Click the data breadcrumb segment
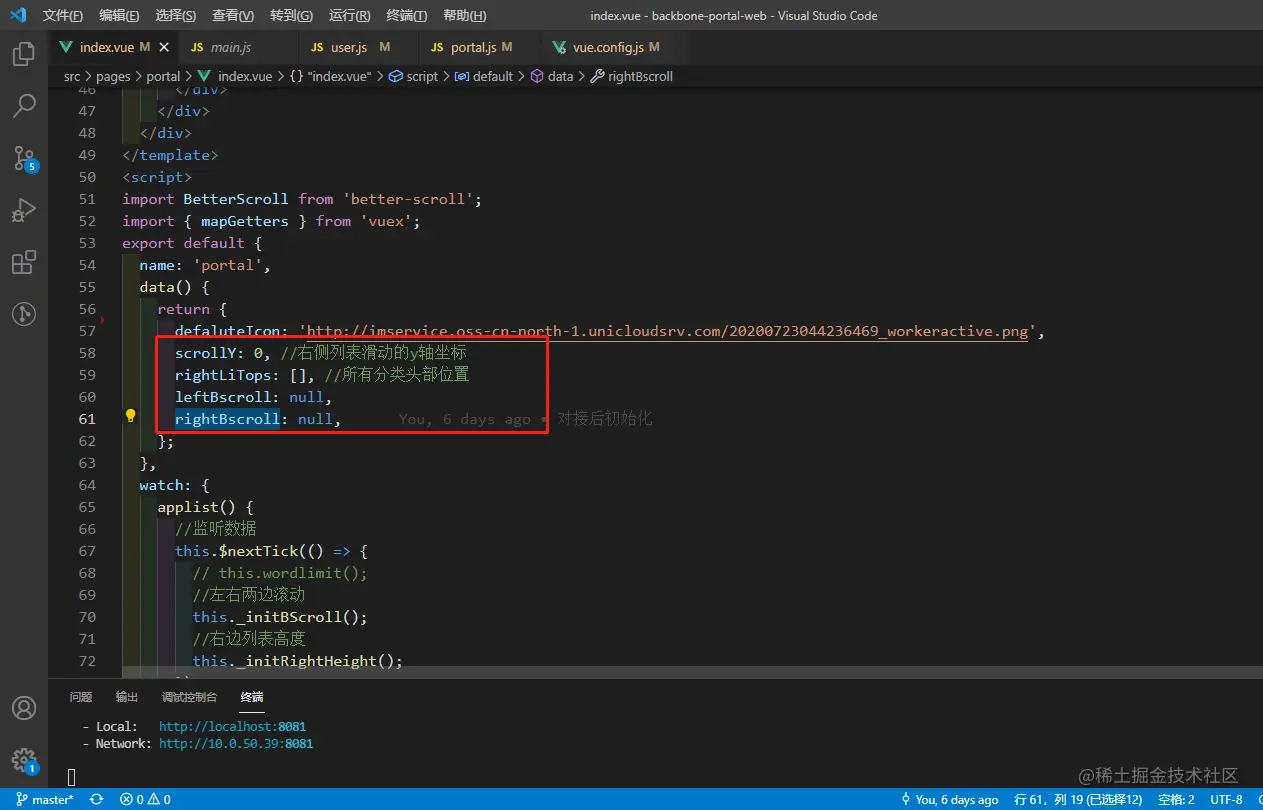The image size is (1263, 810). (552, 76)
